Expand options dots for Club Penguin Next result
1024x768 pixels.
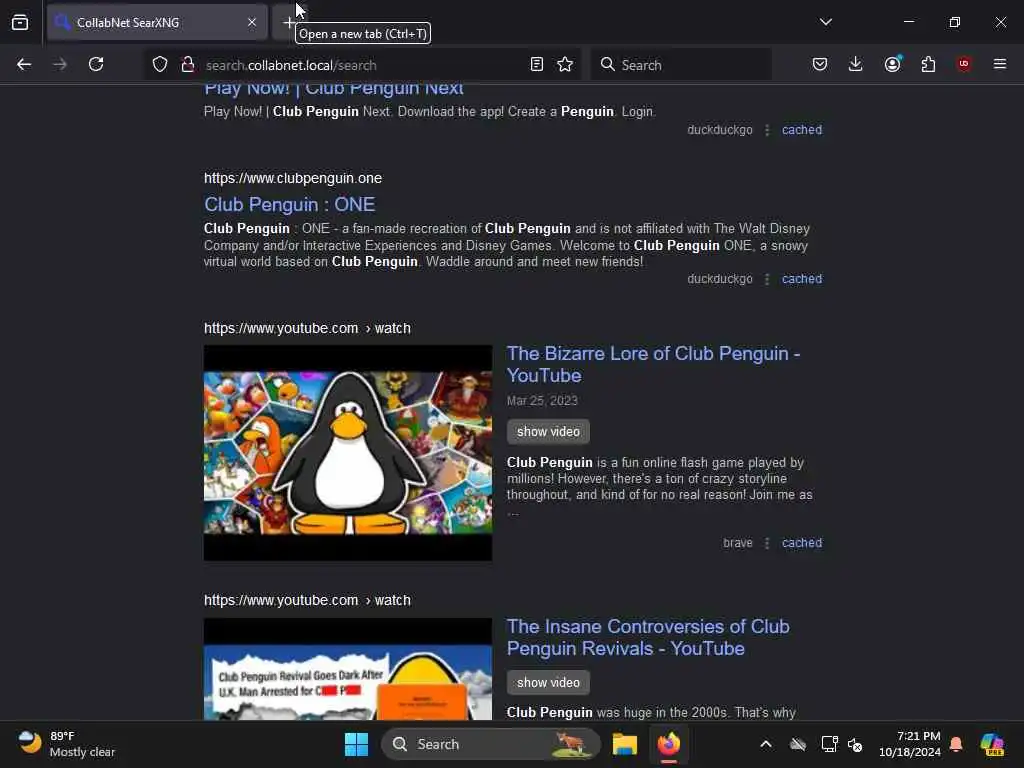click(x=767, y=130)
